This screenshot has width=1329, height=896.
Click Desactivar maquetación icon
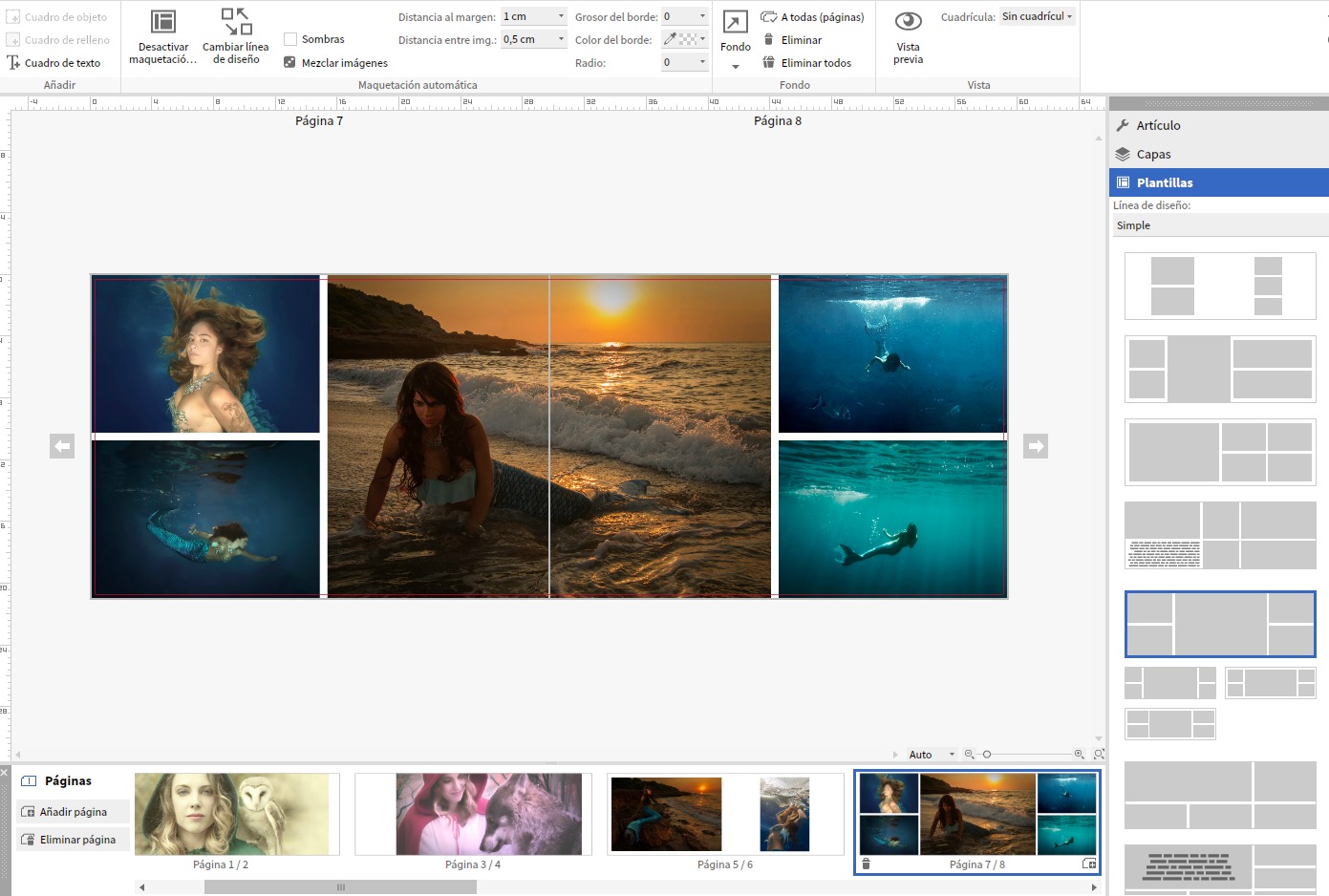(163, 22)
